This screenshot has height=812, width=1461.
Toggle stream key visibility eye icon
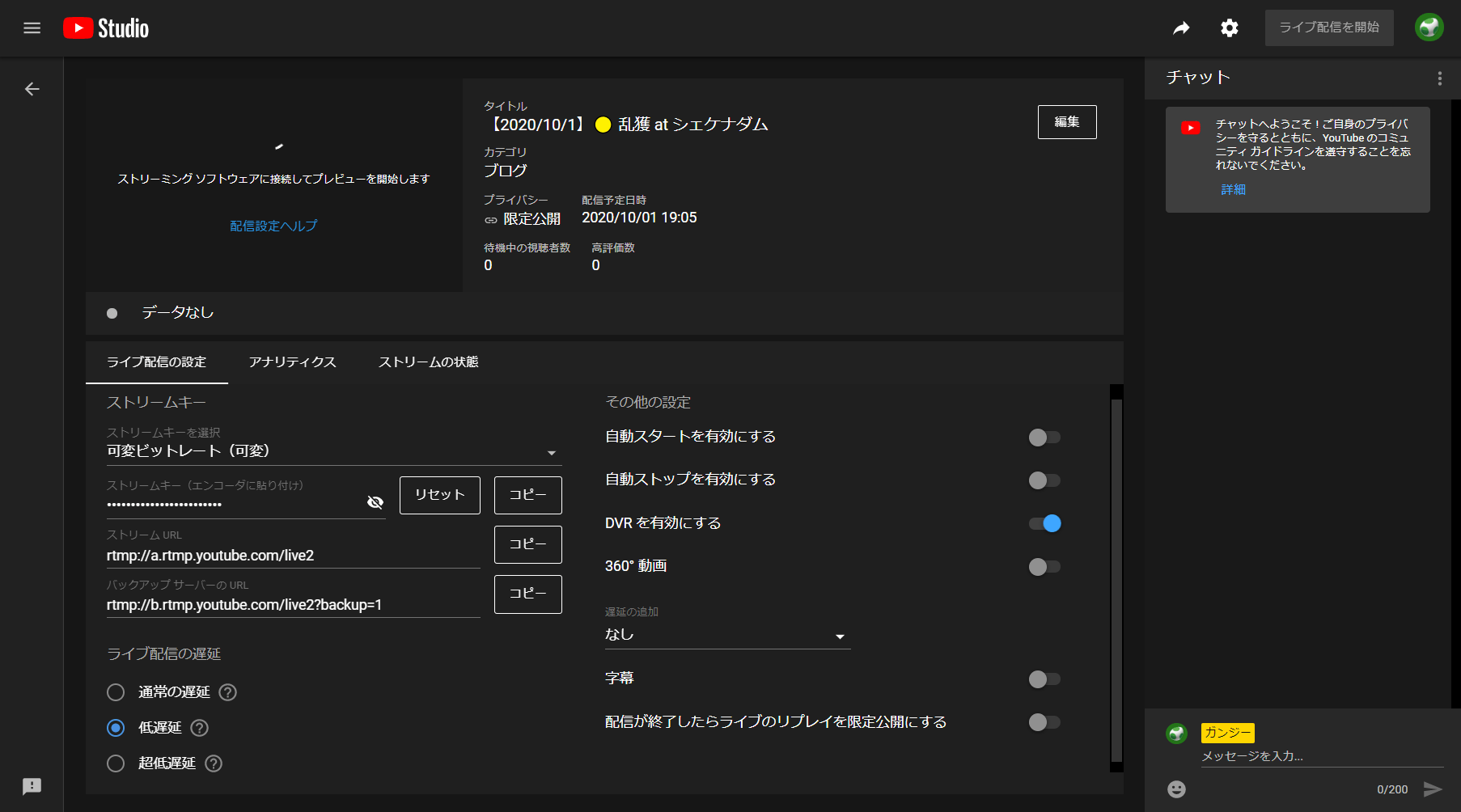click(375, 502)
